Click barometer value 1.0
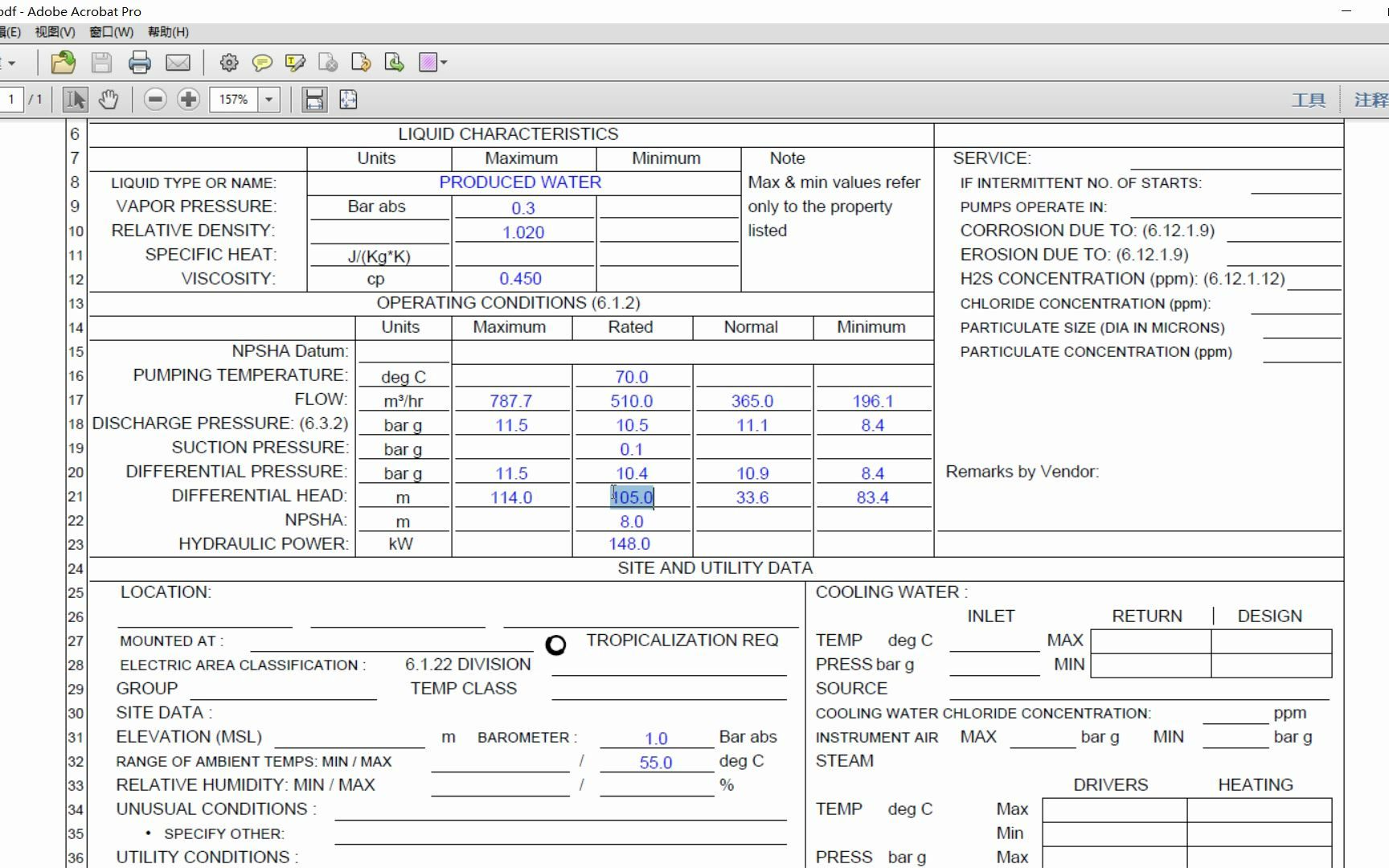The height and width of the screenshot is (868, 1389). coord(656,739)
